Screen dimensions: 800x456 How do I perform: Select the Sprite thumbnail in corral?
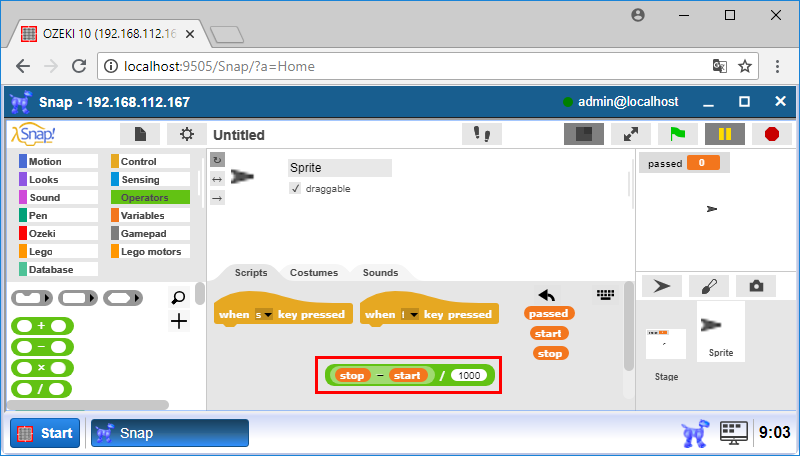720,332
